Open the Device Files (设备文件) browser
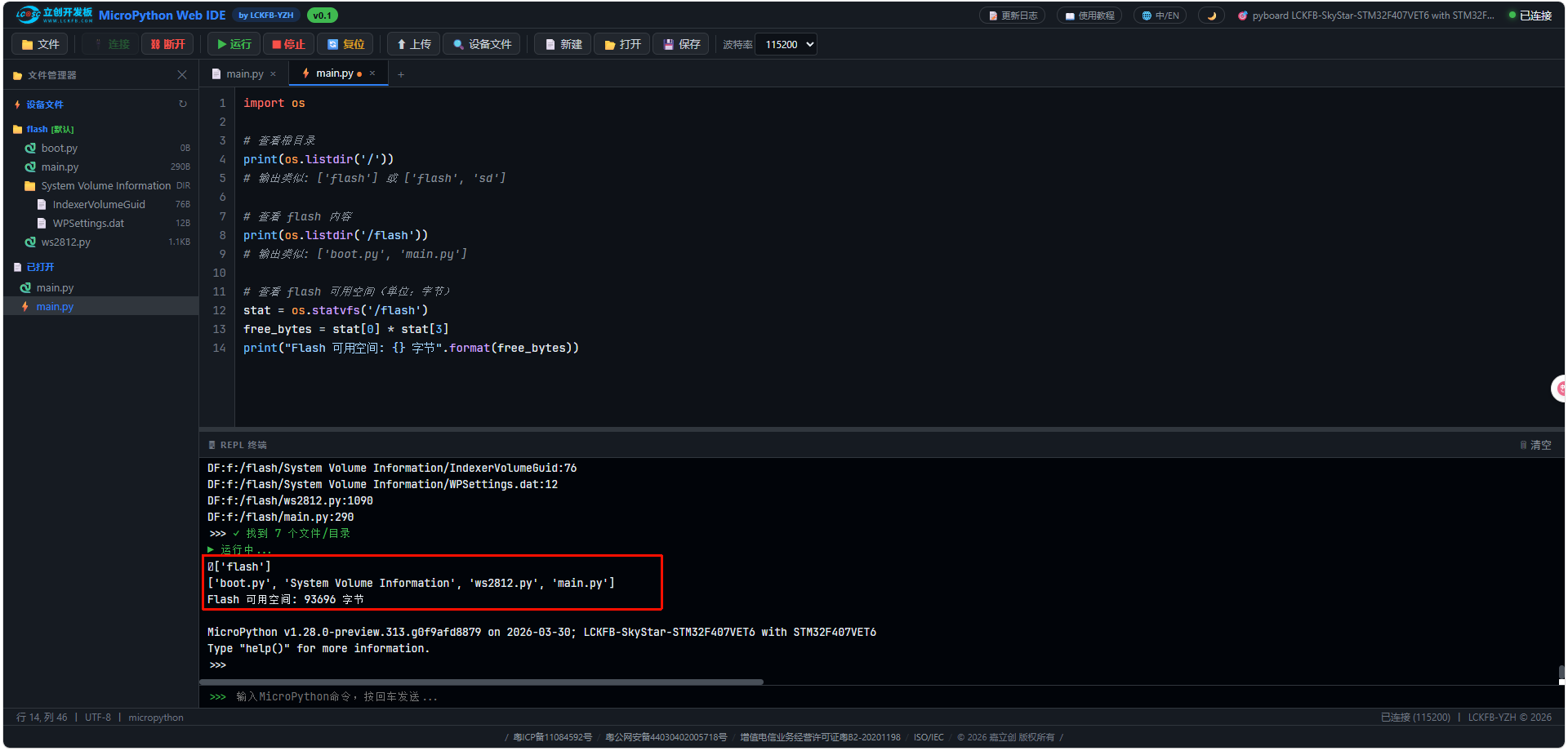 482,44
